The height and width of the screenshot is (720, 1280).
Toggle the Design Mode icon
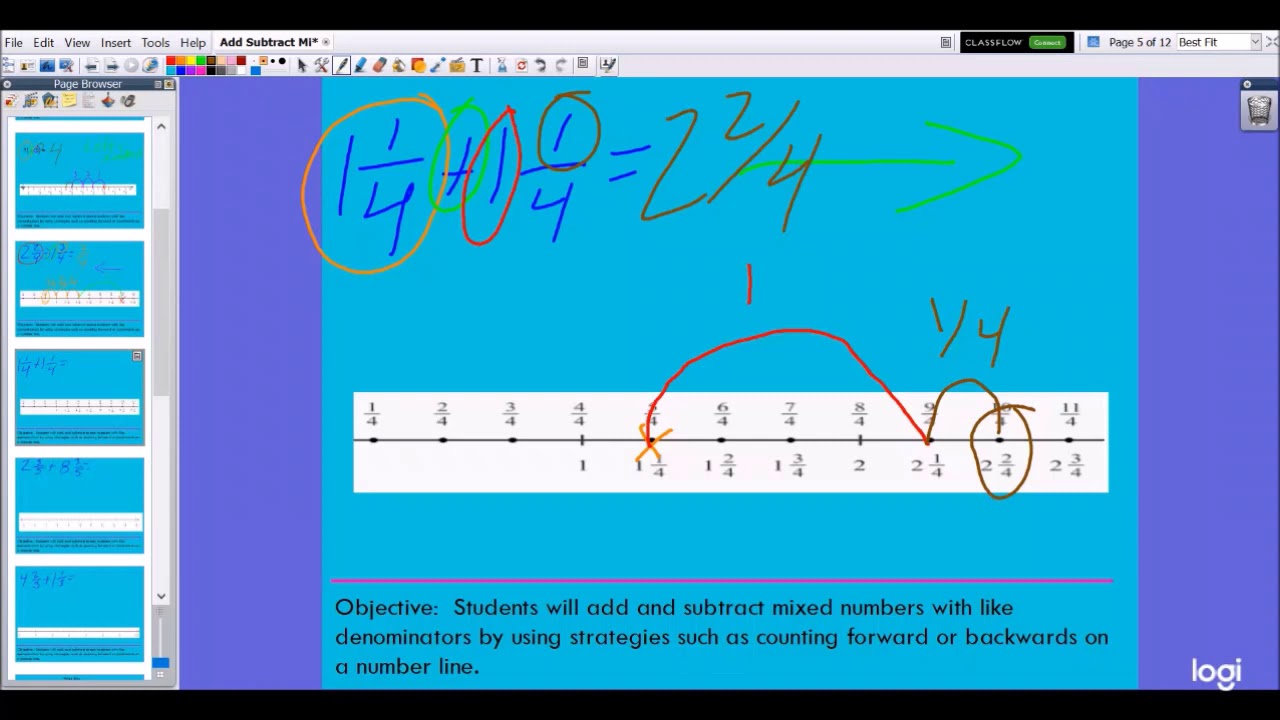pyautogui.click(x=608, y=64)
